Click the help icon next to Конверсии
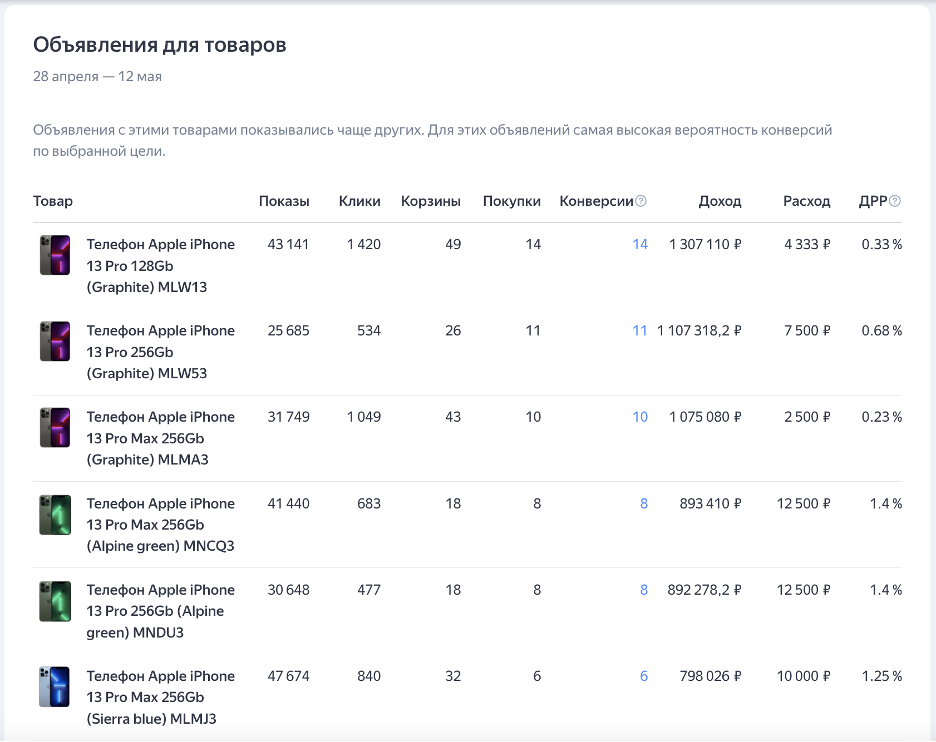 tap(641, 201)
